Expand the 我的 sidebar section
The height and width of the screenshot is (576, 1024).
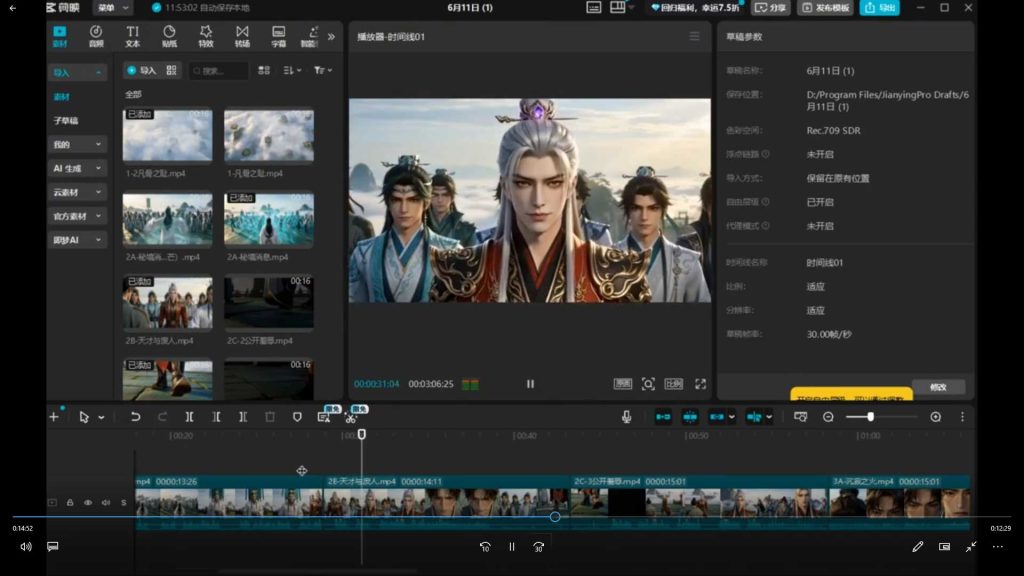77,144
